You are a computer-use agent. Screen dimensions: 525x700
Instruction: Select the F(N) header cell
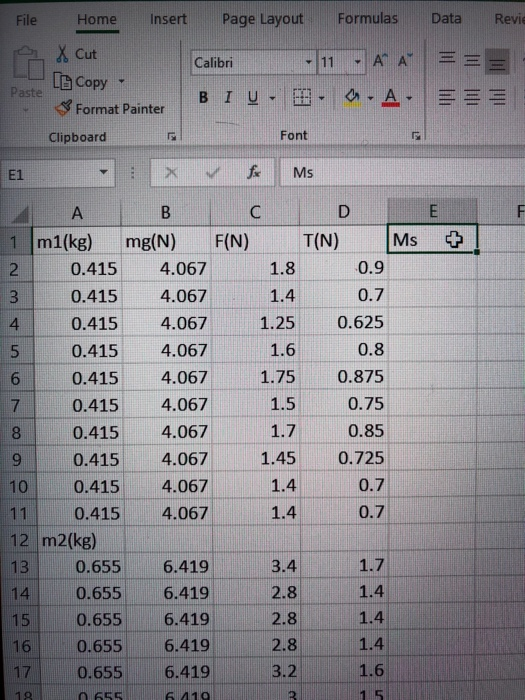(255, 241)
